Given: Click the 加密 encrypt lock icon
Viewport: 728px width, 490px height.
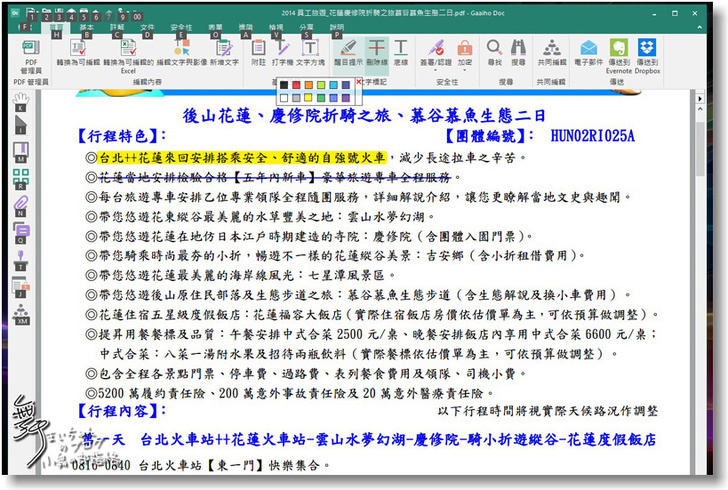Looking at the screenshot, I should (465, 47).
